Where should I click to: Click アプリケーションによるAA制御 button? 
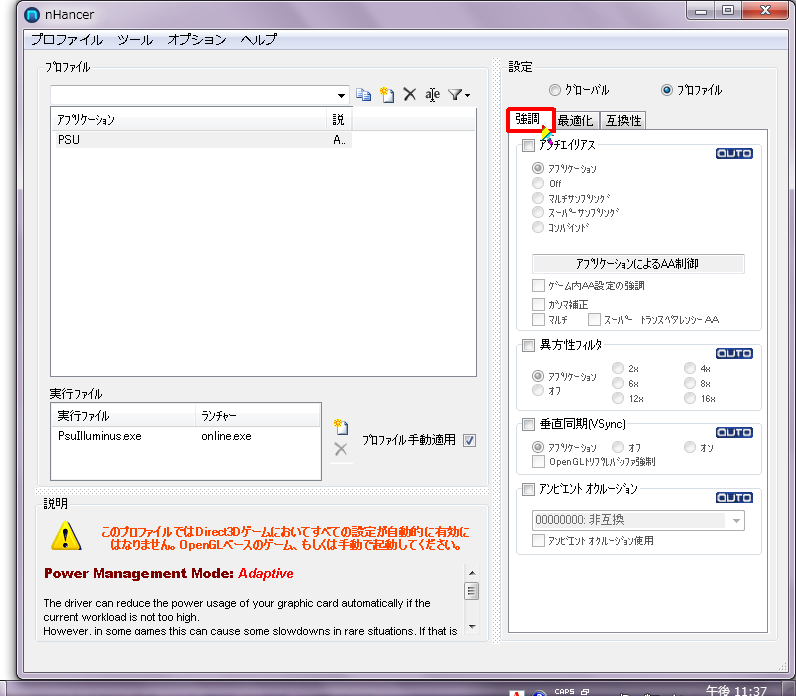(x=638, y=263)
